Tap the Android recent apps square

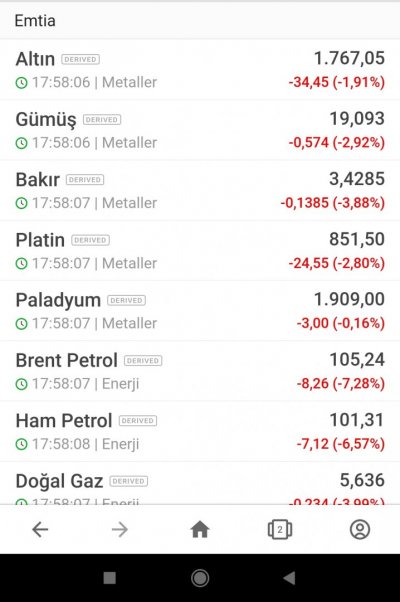click(x=110, y=578)
